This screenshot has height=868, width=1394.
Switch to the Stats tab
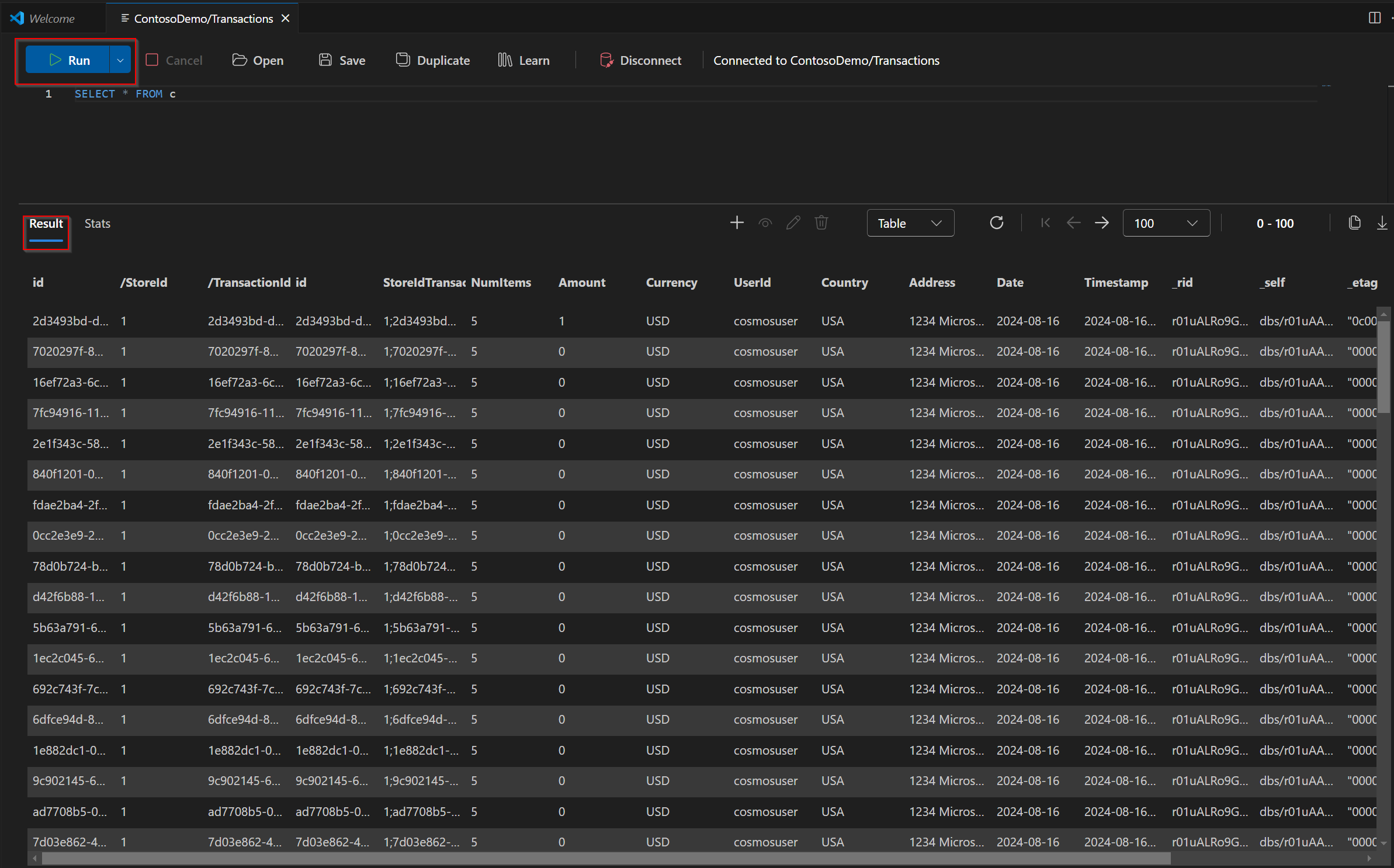(97, 224)
